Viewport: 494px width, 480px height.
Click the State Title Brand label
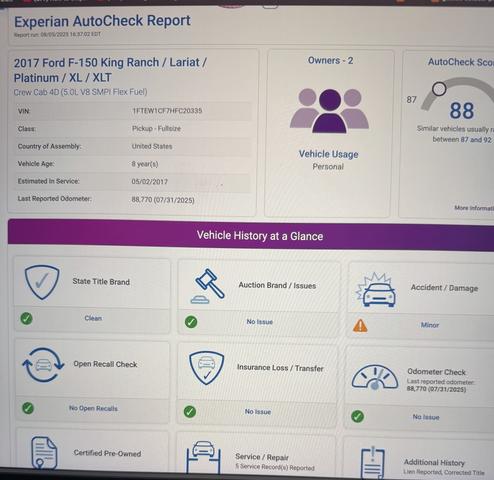click(x=101, y=282)
